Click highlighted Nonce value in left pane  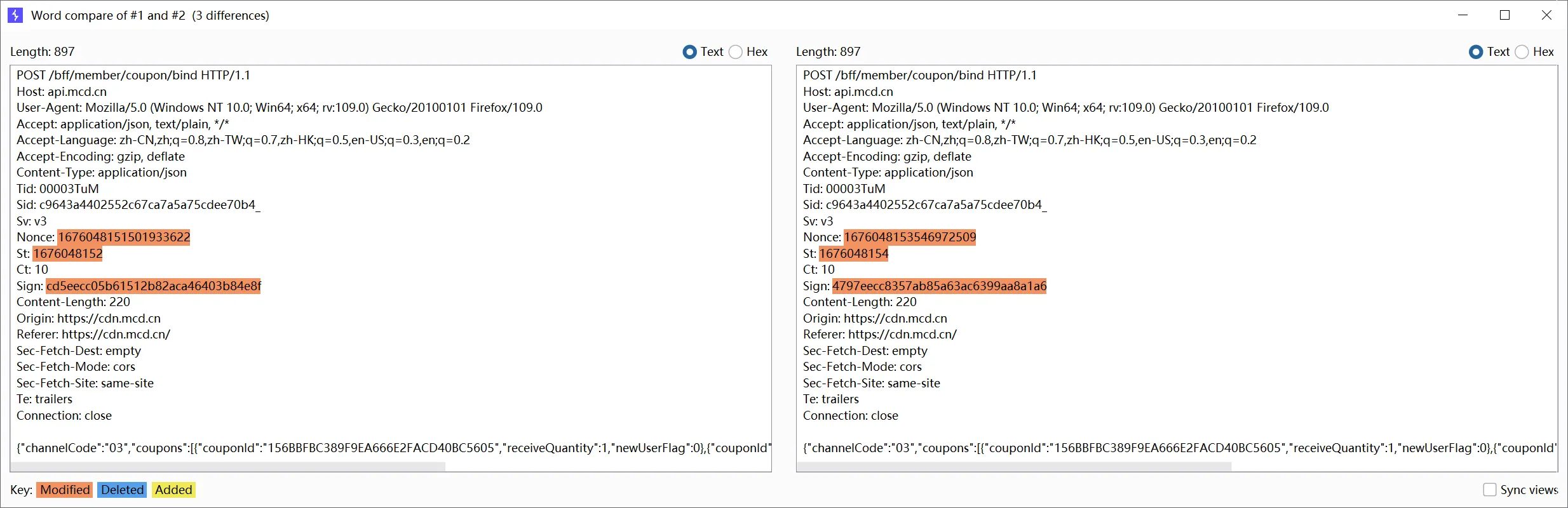click(124, 237)
